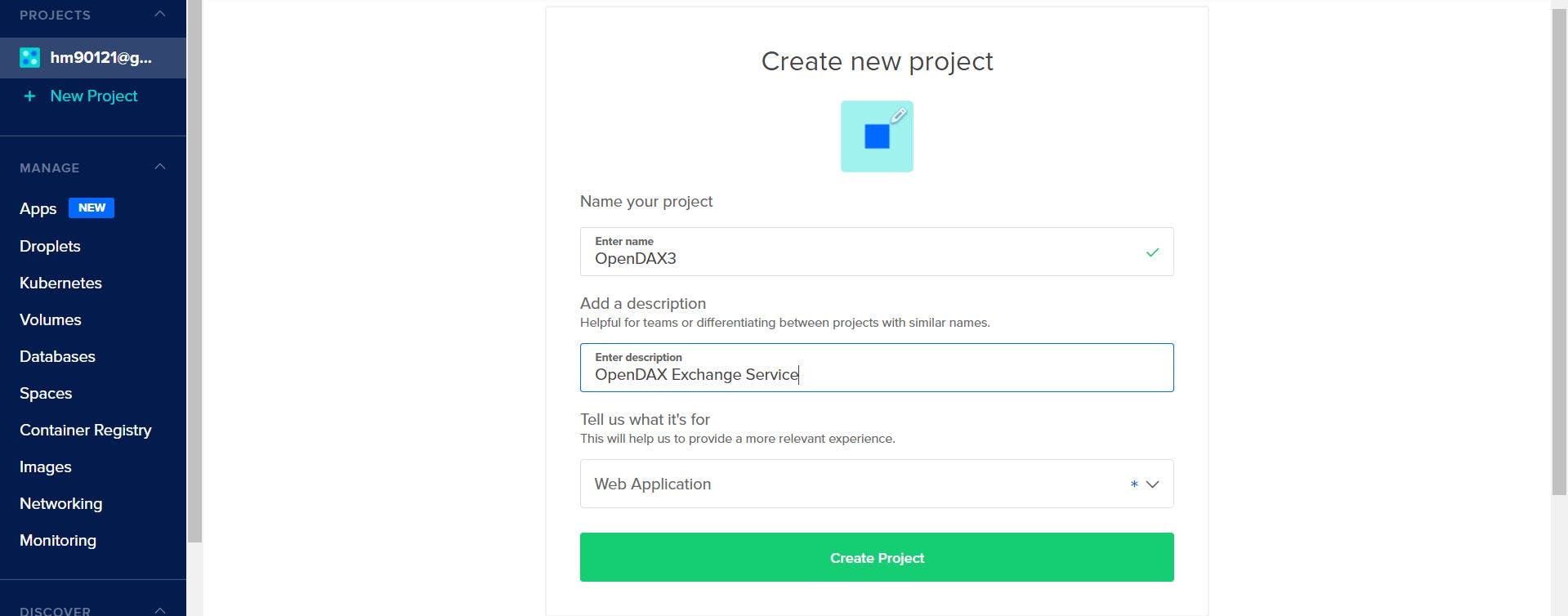Open the Web Application purpose dropdown
The height and width of the screenshot is (616, 1568).
click(877, 484)
